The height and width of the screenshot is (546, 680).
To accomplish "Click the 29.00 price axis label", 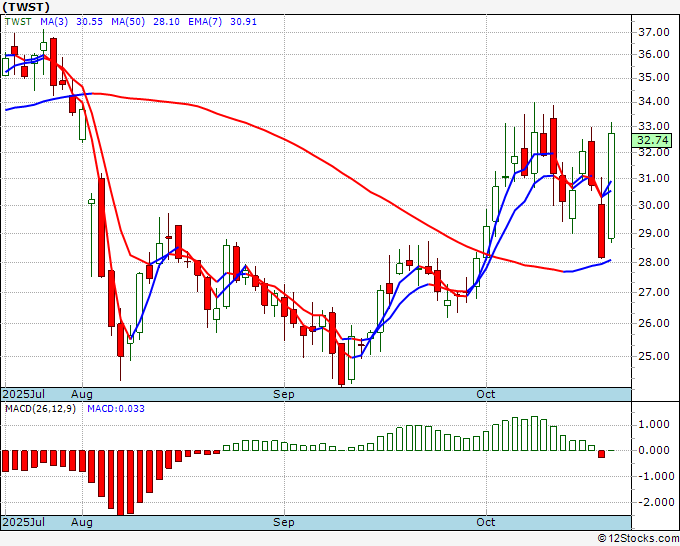I will (654, 233).
